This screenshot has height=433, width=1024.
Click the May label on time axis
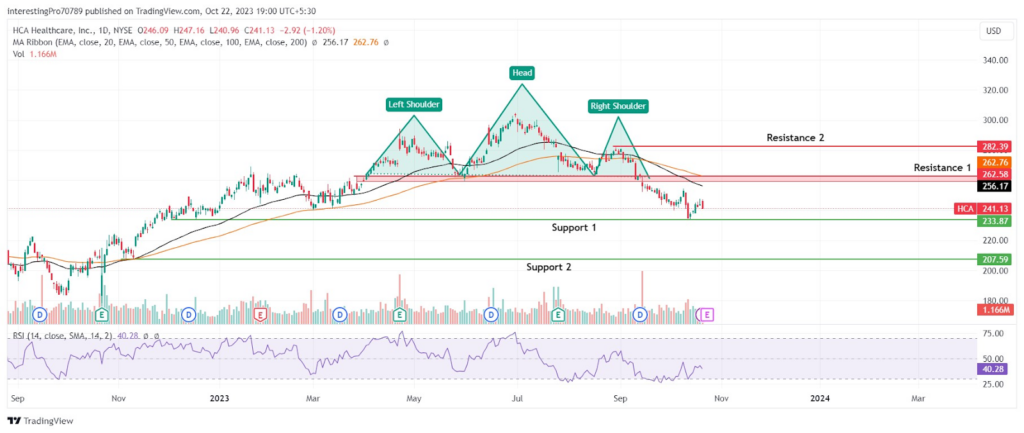point(413,396)
